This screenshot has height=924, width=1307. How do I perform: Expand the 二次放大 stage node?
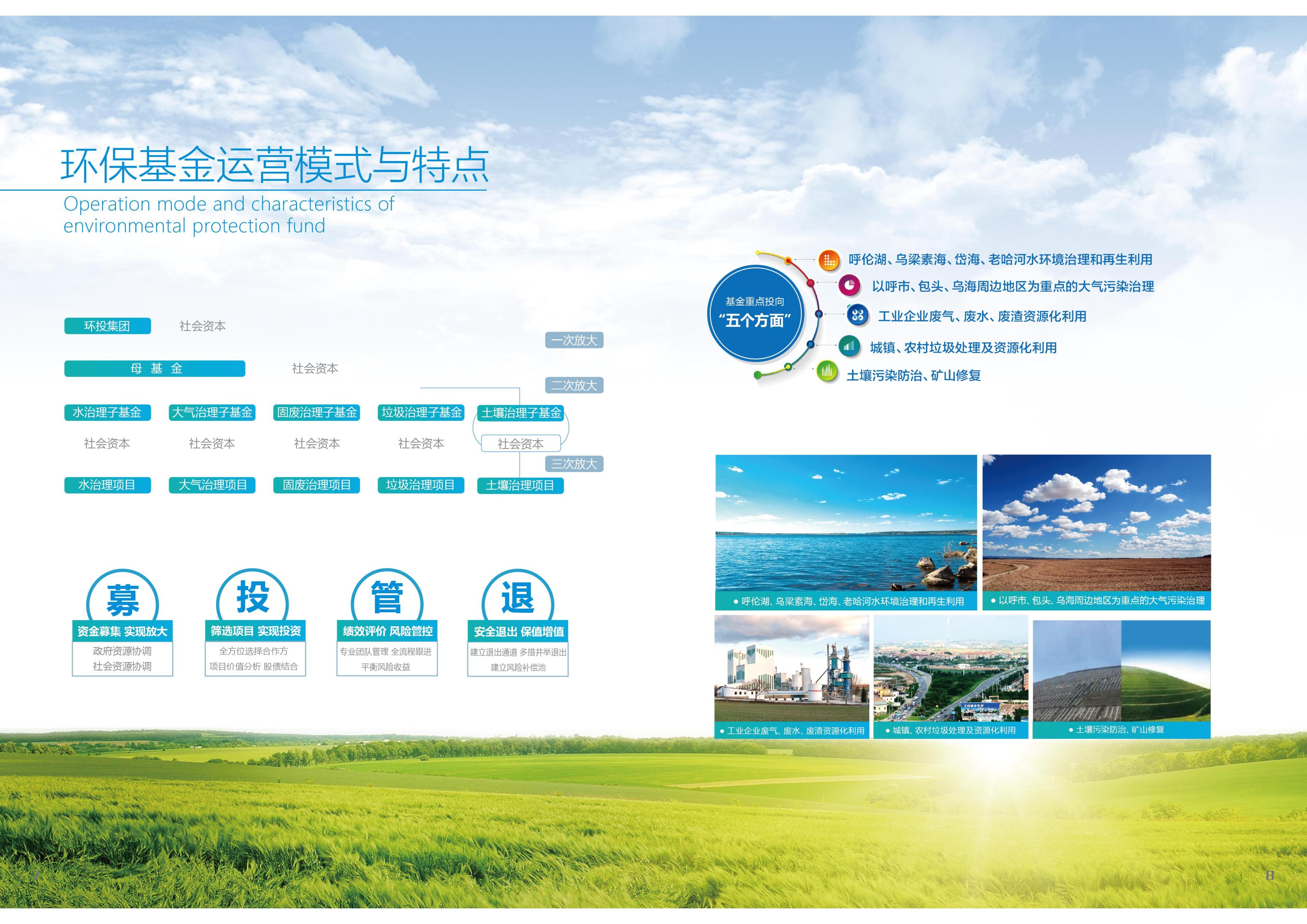(575, 385)
